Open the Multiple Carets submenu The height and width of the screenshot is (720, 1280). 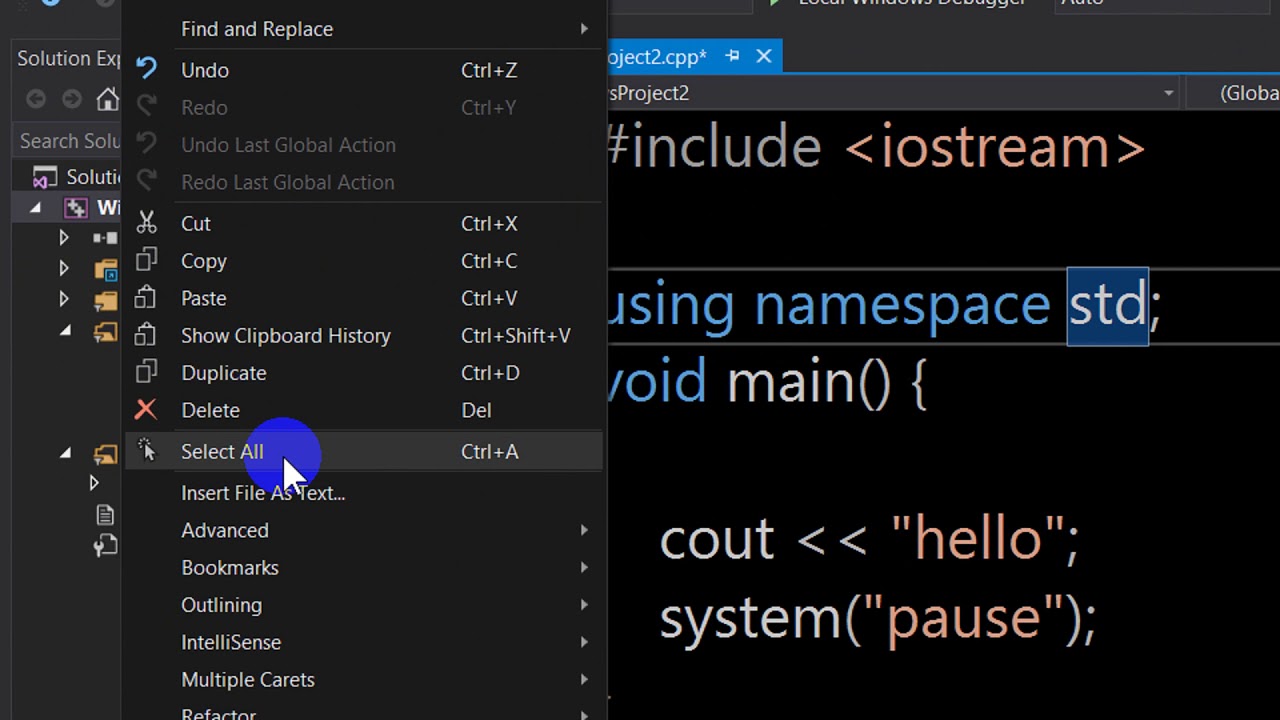(365, 679)
